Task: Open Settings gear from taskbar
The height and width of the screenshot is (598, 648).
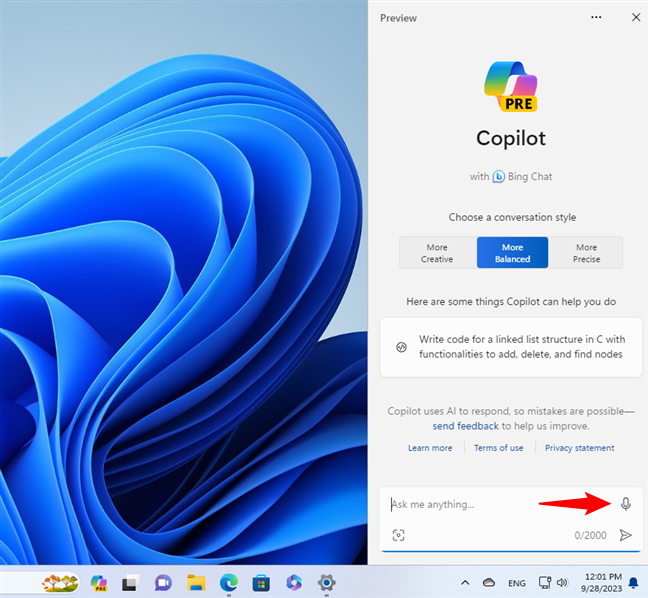Action: [x=326, y=583]
